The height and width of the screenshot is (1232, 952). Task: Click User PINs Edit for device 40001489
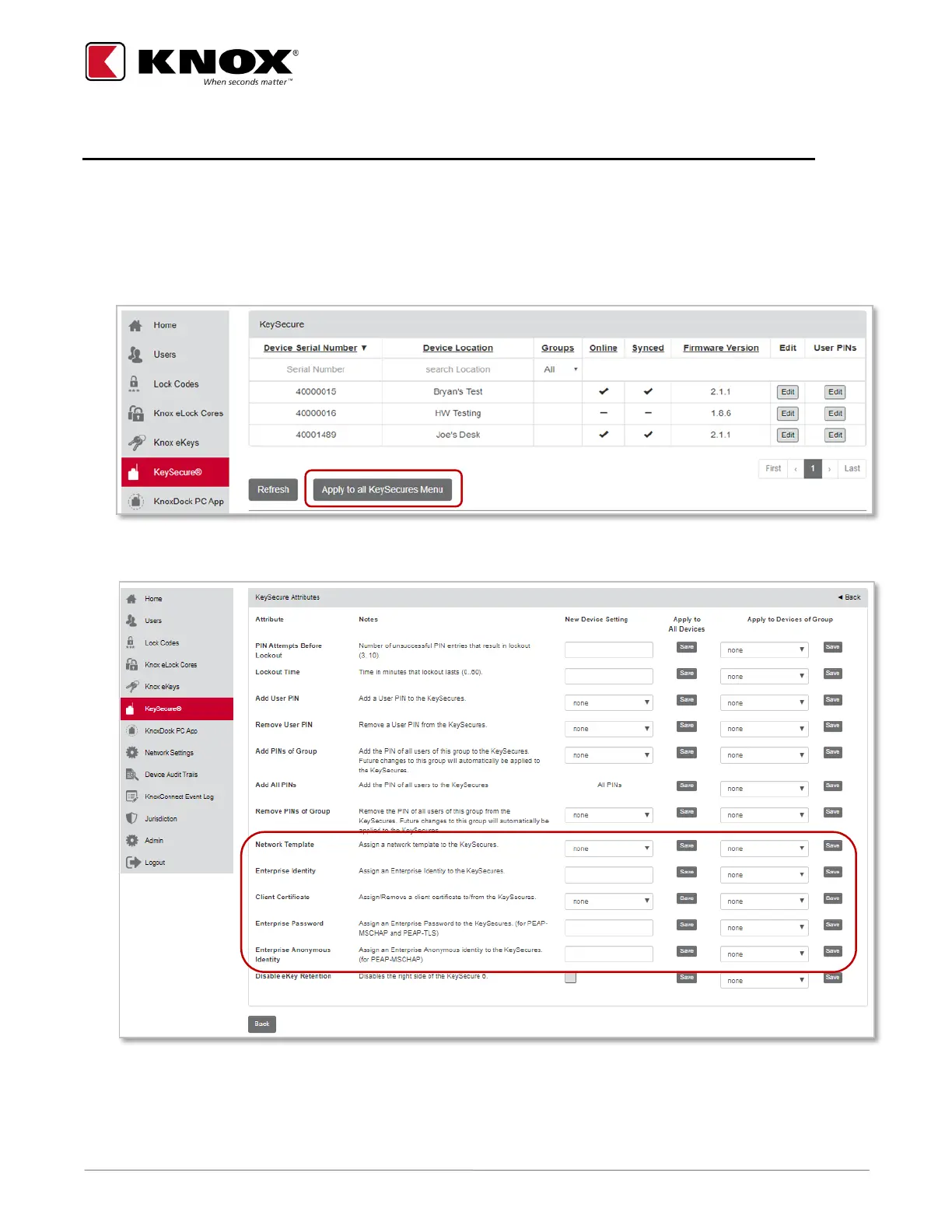point(835,435)
